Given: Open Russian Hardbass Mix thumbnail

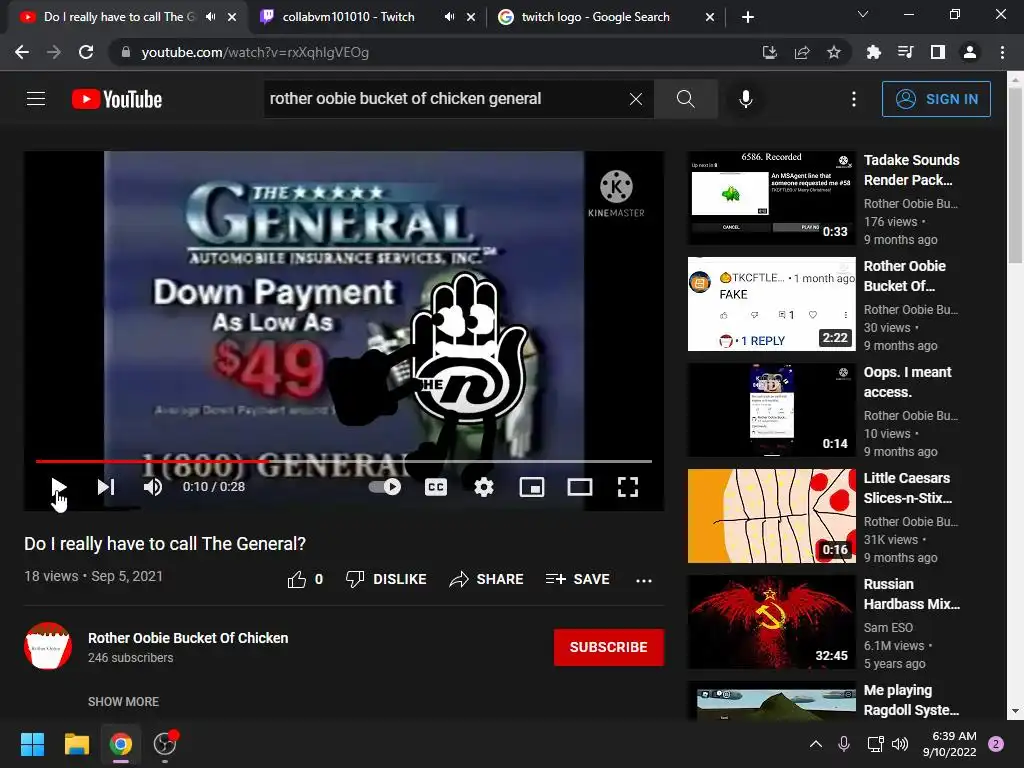Looking at the screenshot, I should click(x=771, y=622).
